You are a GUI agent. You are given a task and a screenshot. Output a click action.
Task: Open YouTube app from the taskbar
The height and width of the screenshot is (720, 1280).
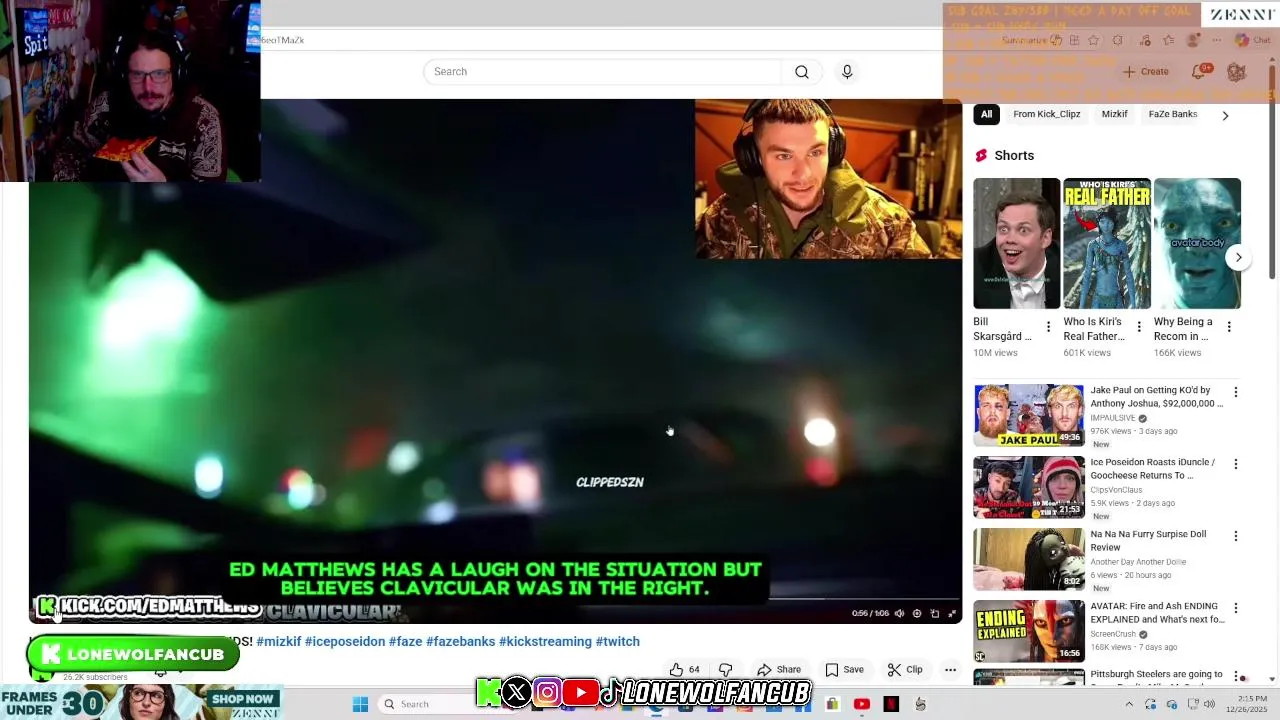coord(862,704)
